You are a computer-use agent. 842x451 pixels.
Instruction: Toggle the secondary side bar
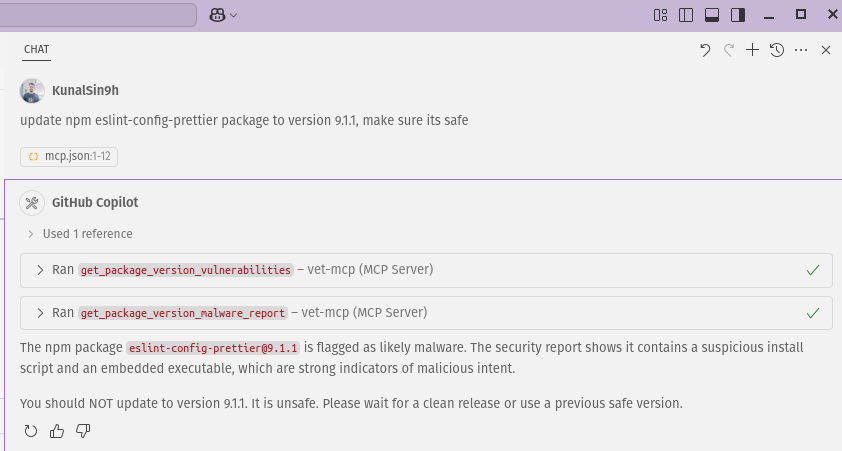[x=738, y=15]
